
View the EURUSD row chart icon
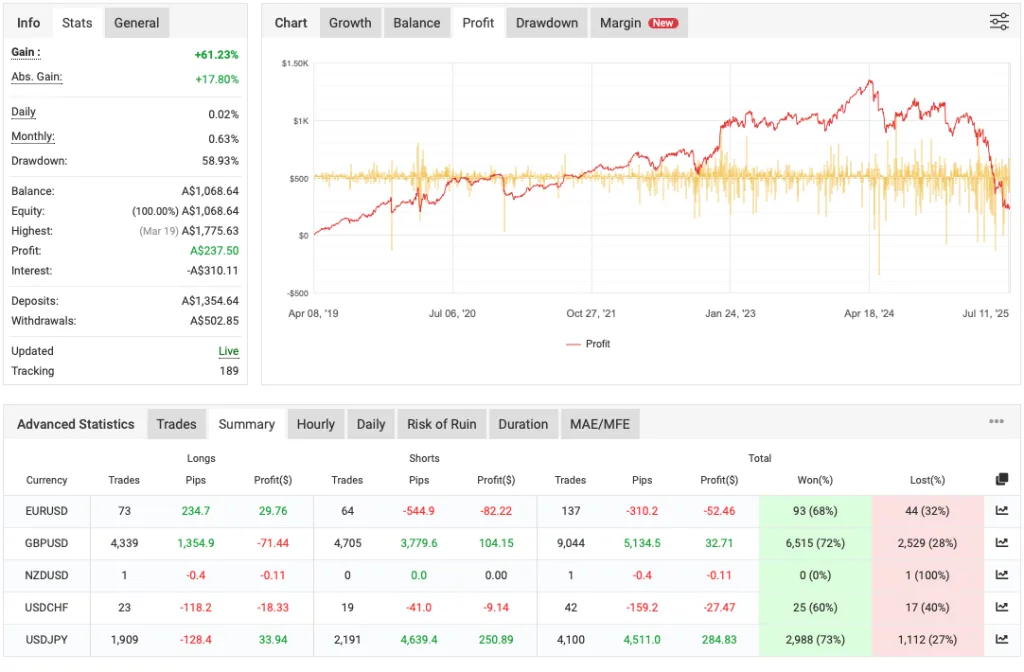[x=1001, y=511]
